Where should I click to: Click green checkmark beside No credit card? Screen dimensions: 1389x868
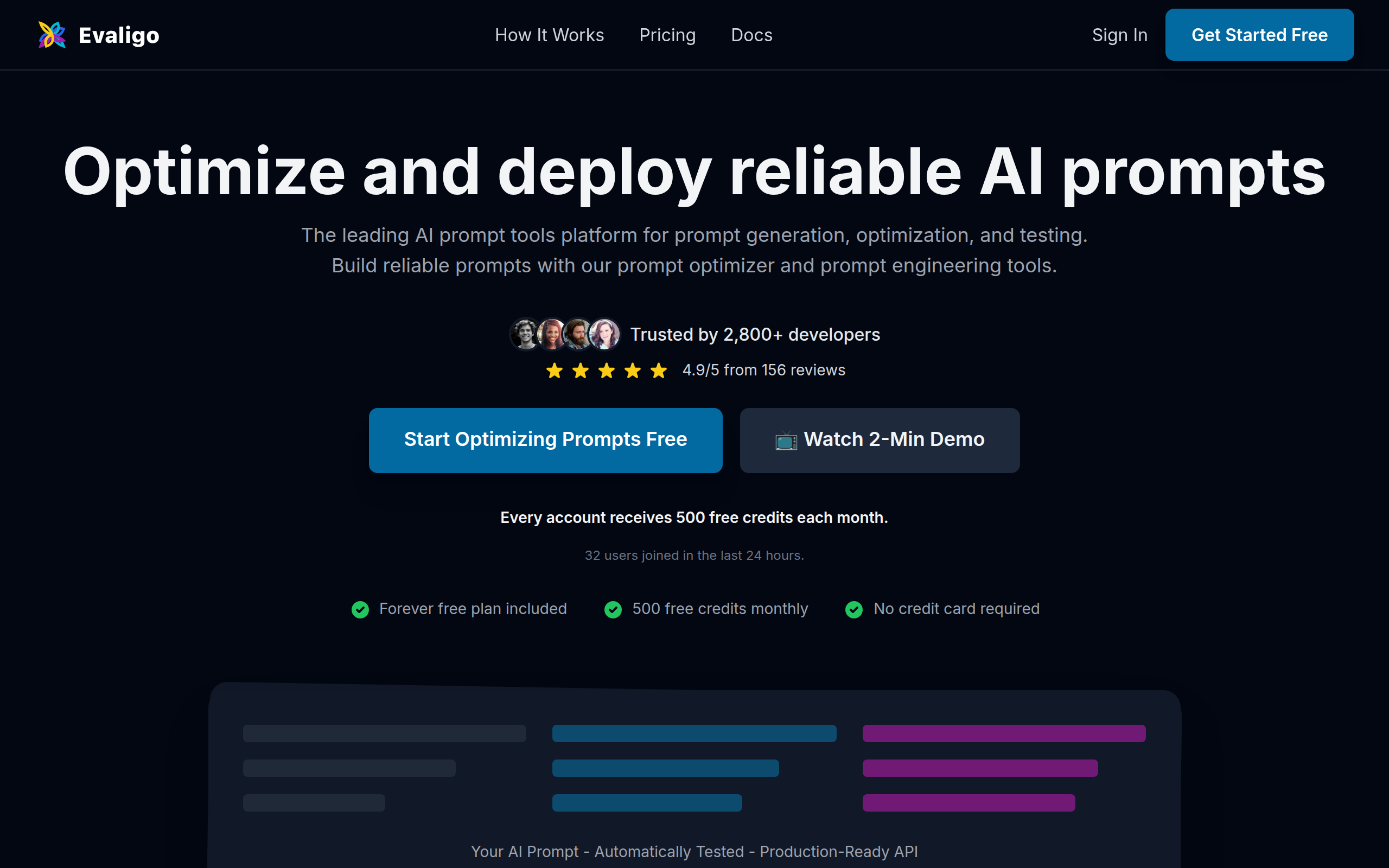click(x=854, y=609)
